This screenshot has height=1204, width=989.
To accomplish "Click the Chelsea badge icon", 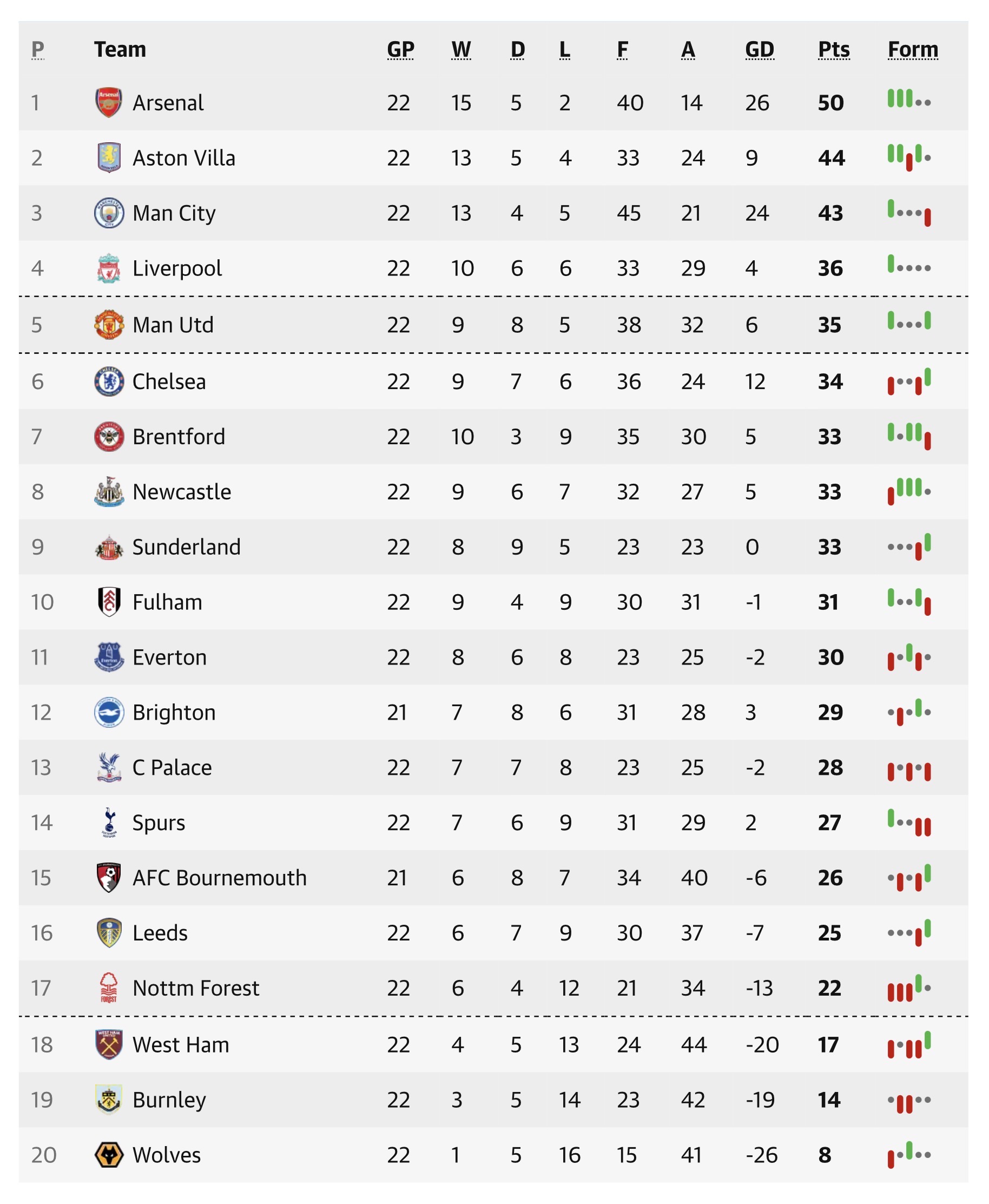I will pyautogui.click(x=108, y=382).
